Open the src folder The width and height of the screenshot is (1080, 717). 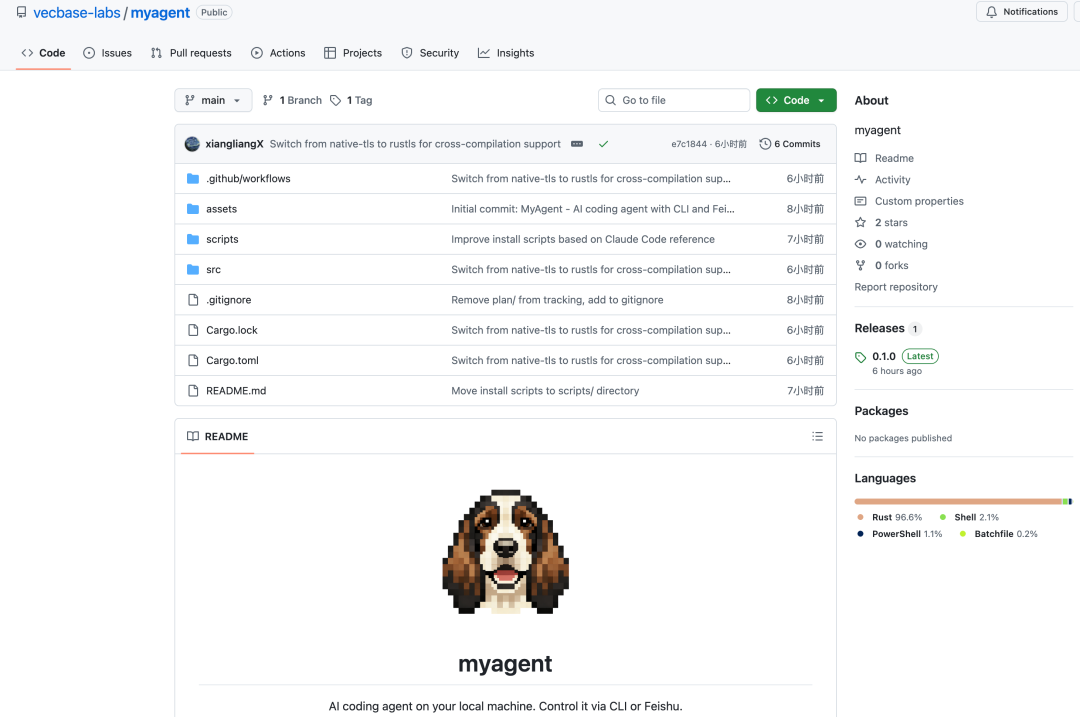pyautogui.click(x=213, y=270)
